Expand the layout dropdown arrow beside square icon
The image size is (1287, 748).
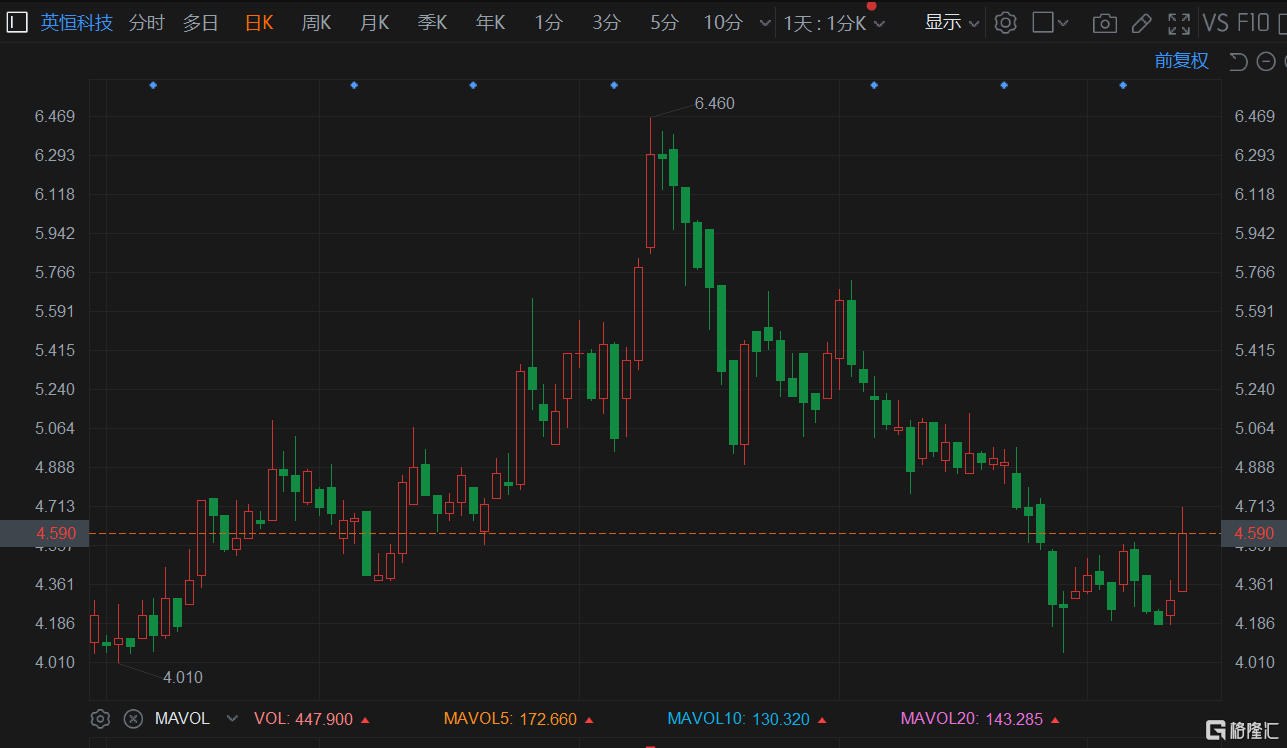coord(1063,23)
